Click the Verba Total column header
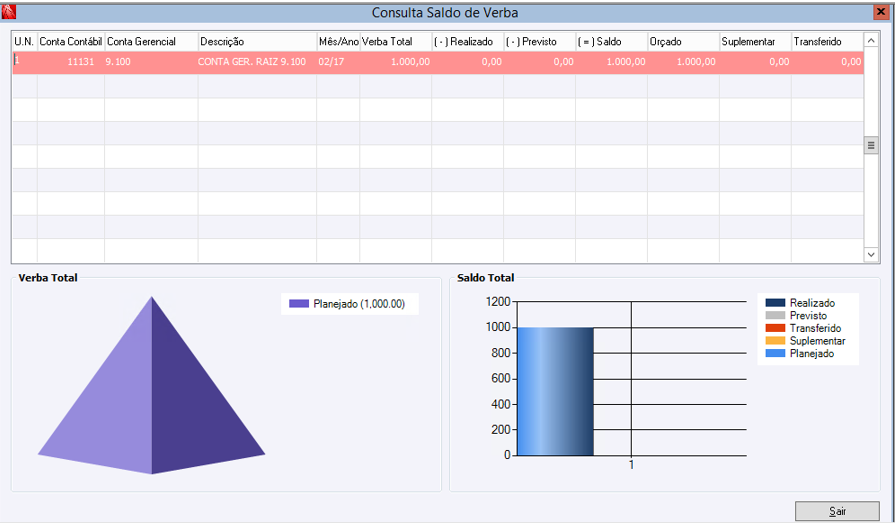 coord(396,42)
